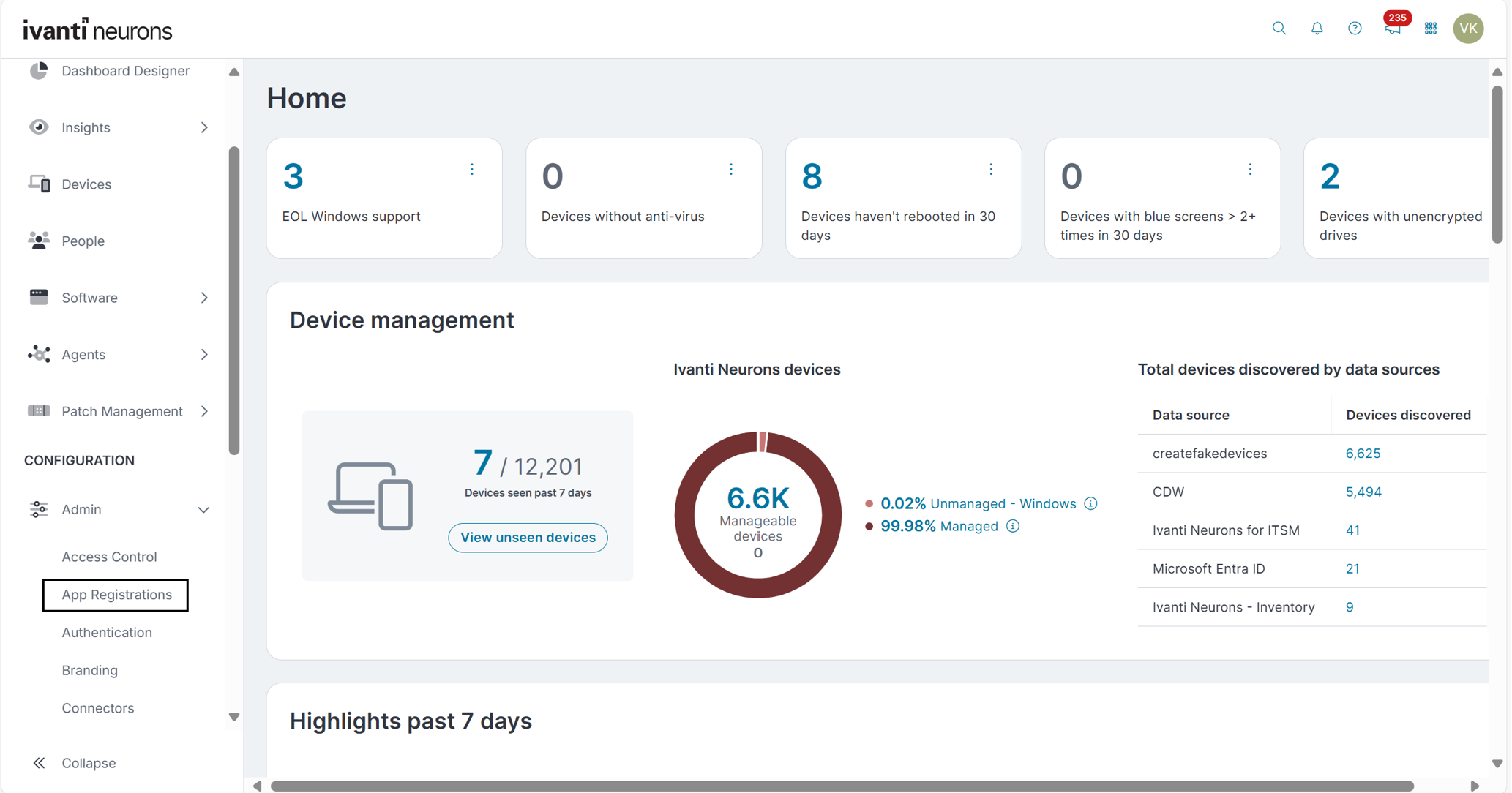Screen dimensions: 1512x793
Task: Click the notifications bell icon
Action: tap(1317, 29)
